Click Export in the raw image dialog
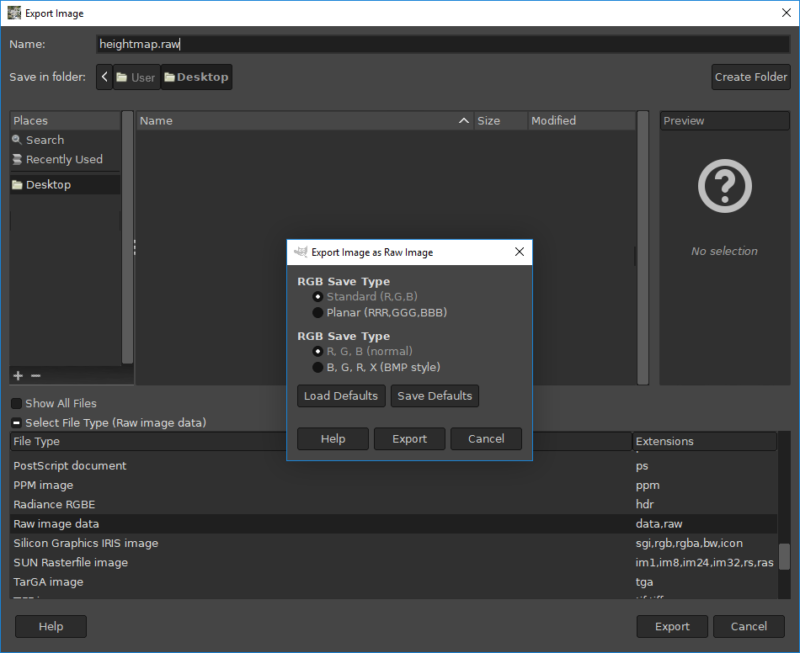This screenshot has height=653, width=800. (409, 439)
